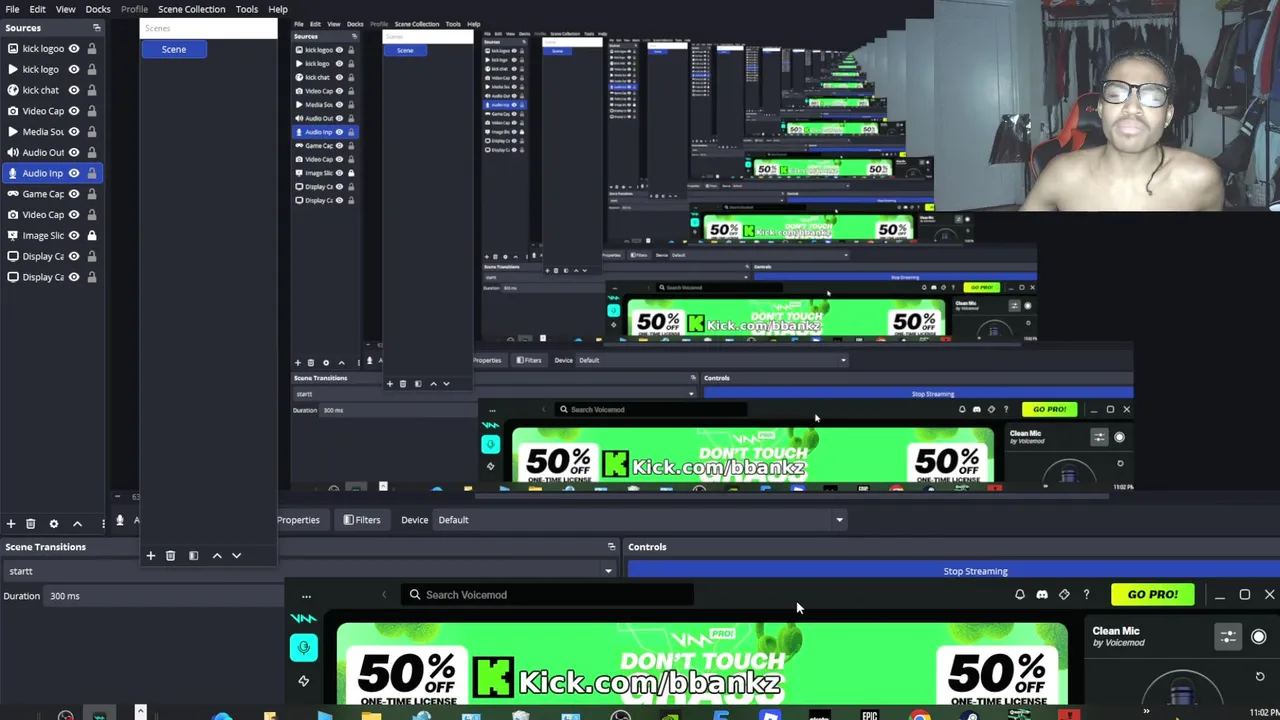Open Voicemod three-dots menu
Screen dimensions: 1280x720
[x=306, y=596]
